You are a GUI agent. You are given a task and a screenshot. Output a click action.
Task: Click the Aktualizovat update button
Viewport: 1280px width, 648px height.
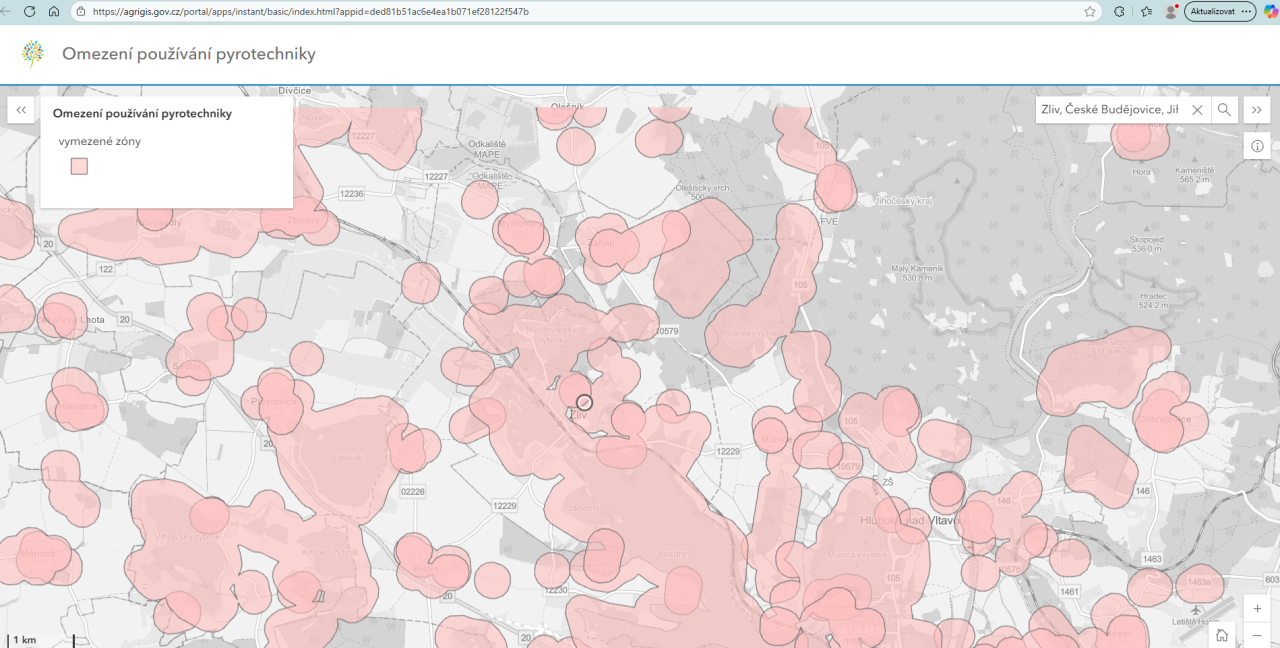tap(1219, 11)
